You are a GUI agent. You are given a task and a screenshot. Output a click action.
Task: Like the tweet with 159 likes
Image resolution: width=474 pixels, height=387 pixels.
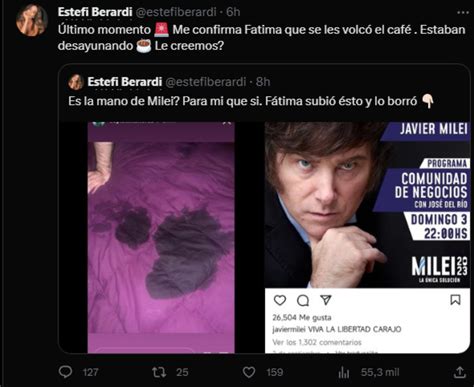point(249,372)
